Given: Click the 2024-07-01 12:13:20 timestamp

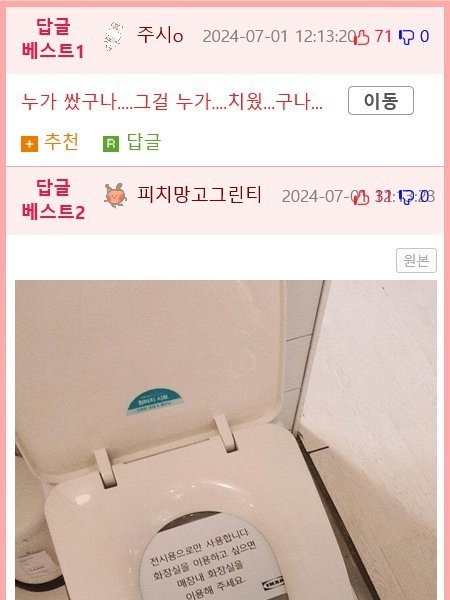Looking at the screenshot, I should click(x=280, y=37).
